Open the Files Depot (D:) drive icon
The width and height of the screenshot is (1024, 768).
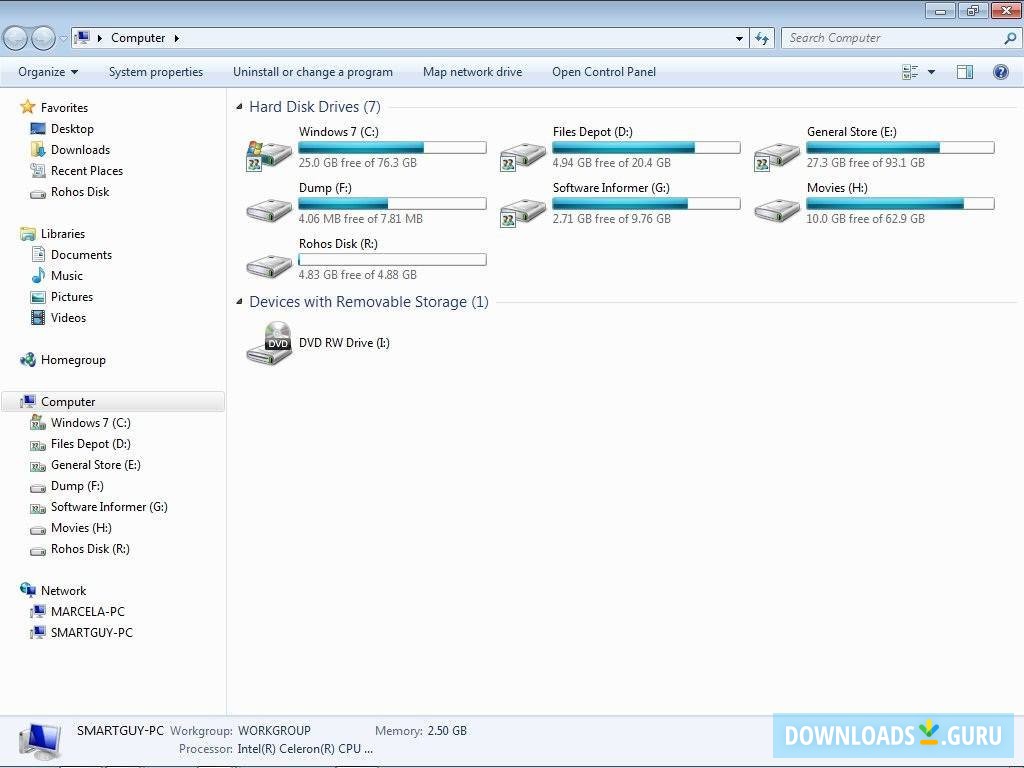[522, 155]
